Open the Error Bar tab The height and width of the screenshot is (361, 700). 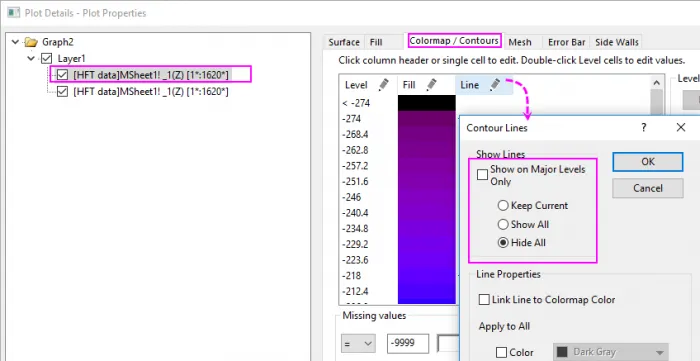pos(567,42)
